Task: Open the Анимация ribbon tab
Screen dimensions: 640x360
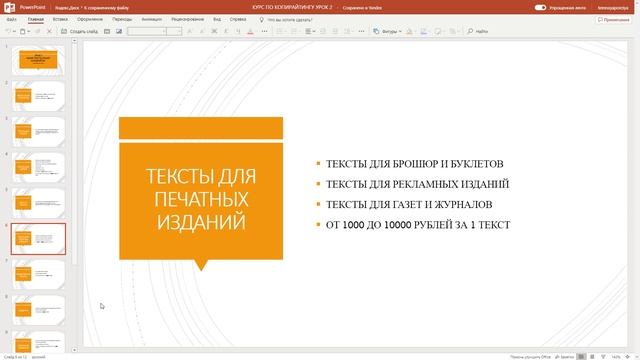Action: [x=151, y=19]
